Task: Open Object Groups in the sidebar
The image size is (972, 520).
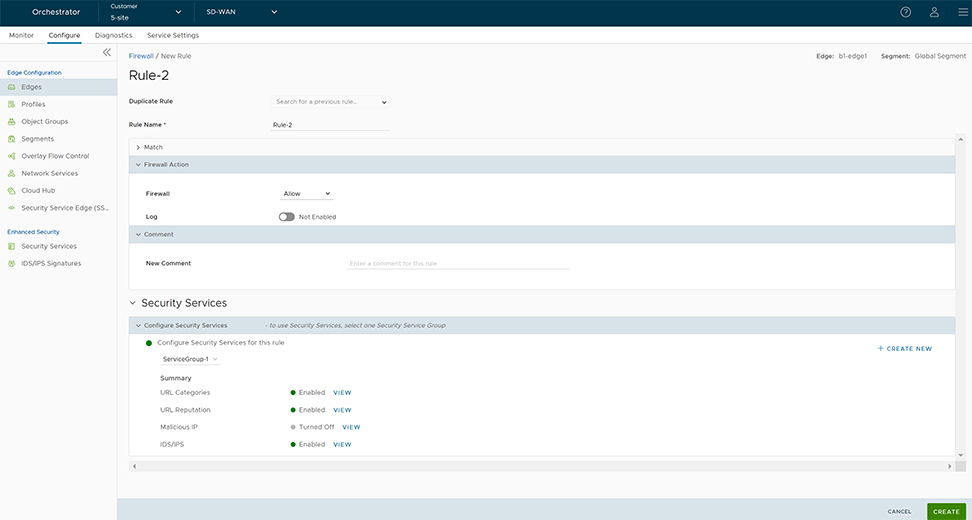Action: (x=44, y=121)
